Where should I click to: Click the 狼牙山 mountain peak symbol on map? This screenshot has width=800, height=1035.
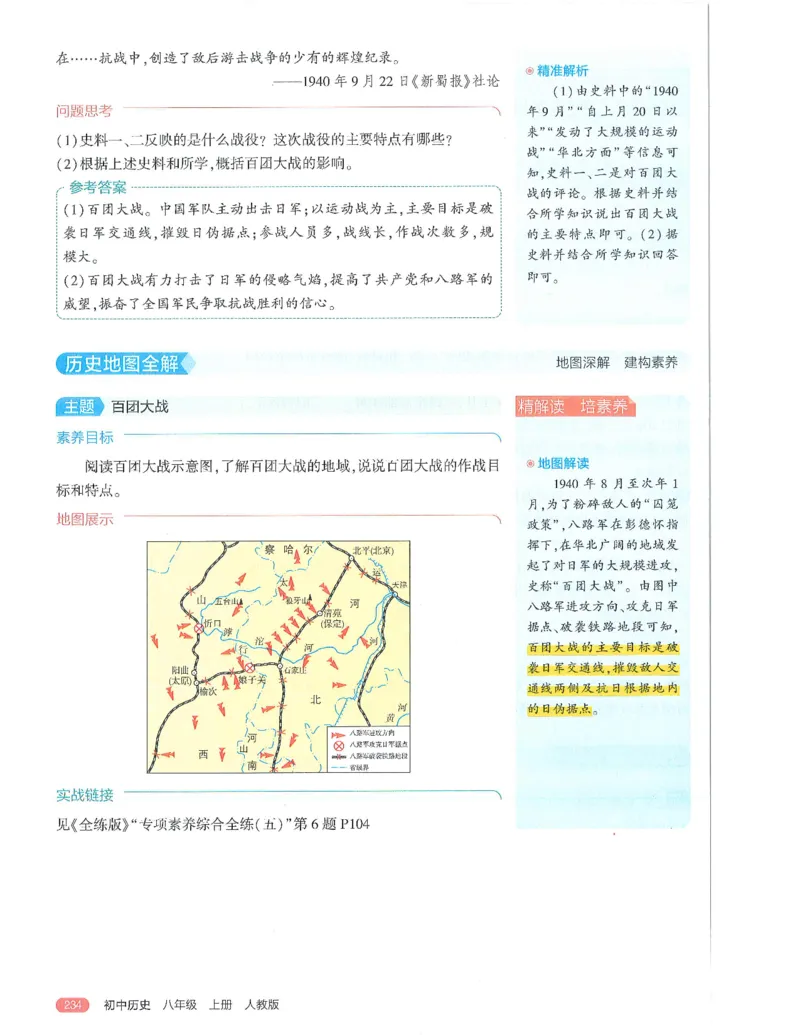click(310, 597)
